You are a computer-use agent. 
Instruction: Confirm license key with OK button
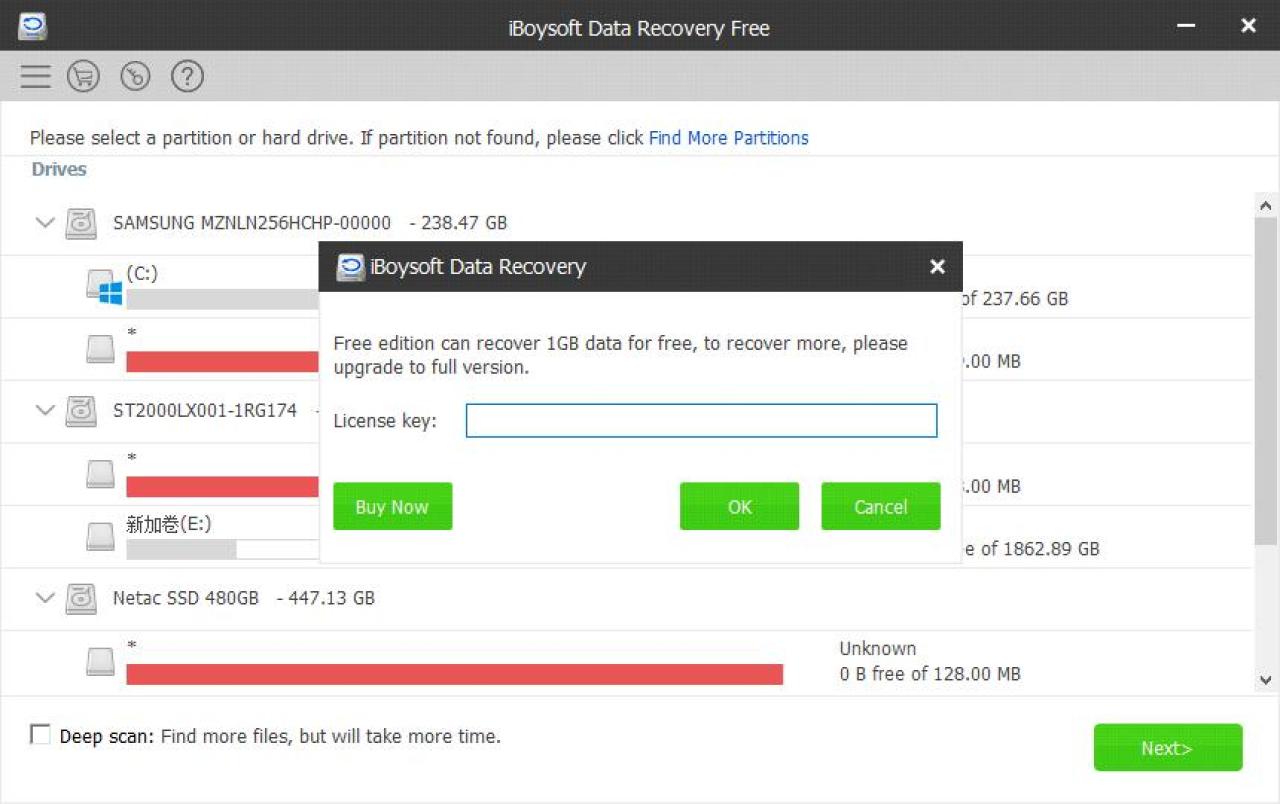(x=739, y=506)
